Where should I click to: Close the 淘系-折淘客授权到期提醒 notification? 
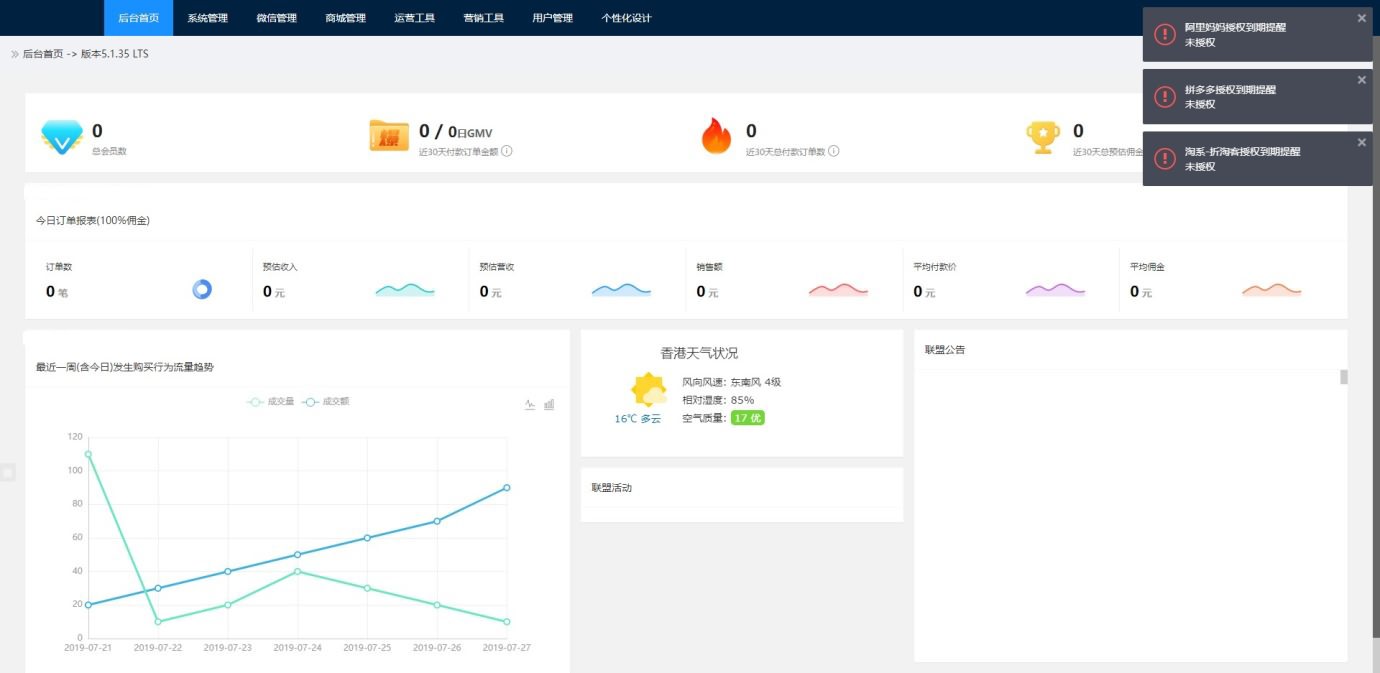coord(1361,142)
